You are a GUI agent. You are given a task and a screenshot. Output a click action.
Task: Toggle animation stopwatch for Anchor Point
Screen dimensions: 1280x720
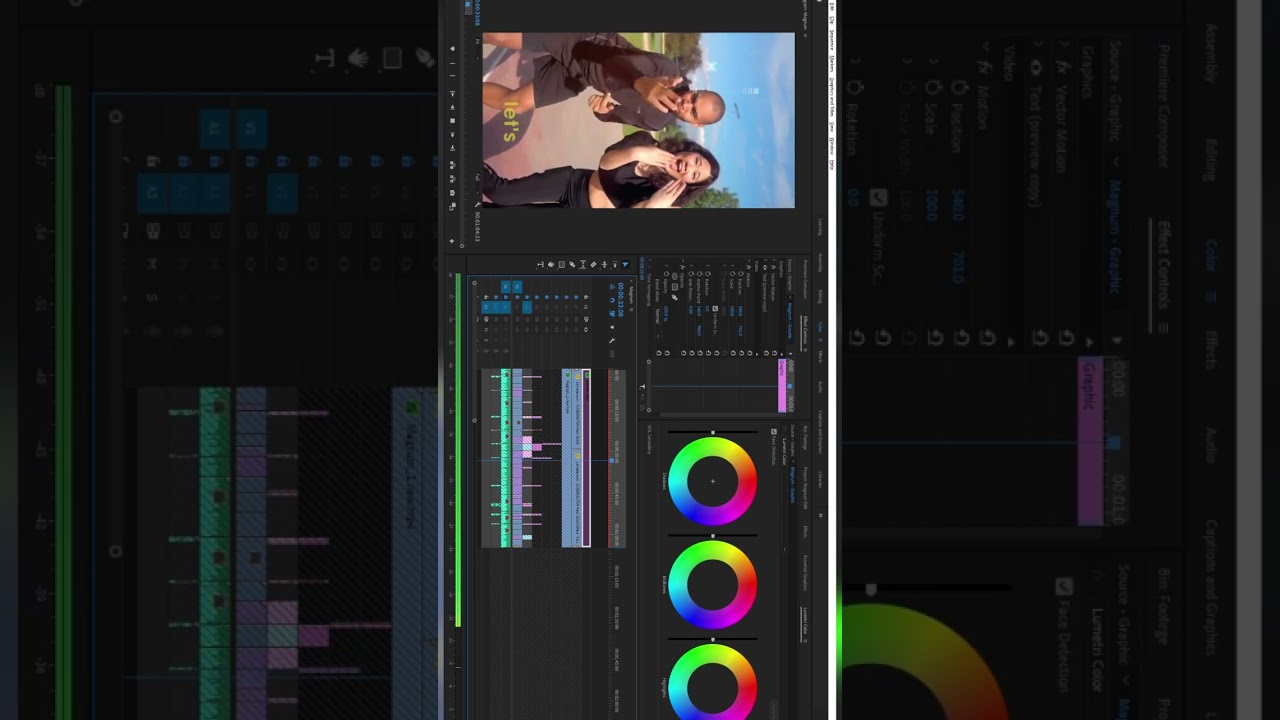pos(699,273)
